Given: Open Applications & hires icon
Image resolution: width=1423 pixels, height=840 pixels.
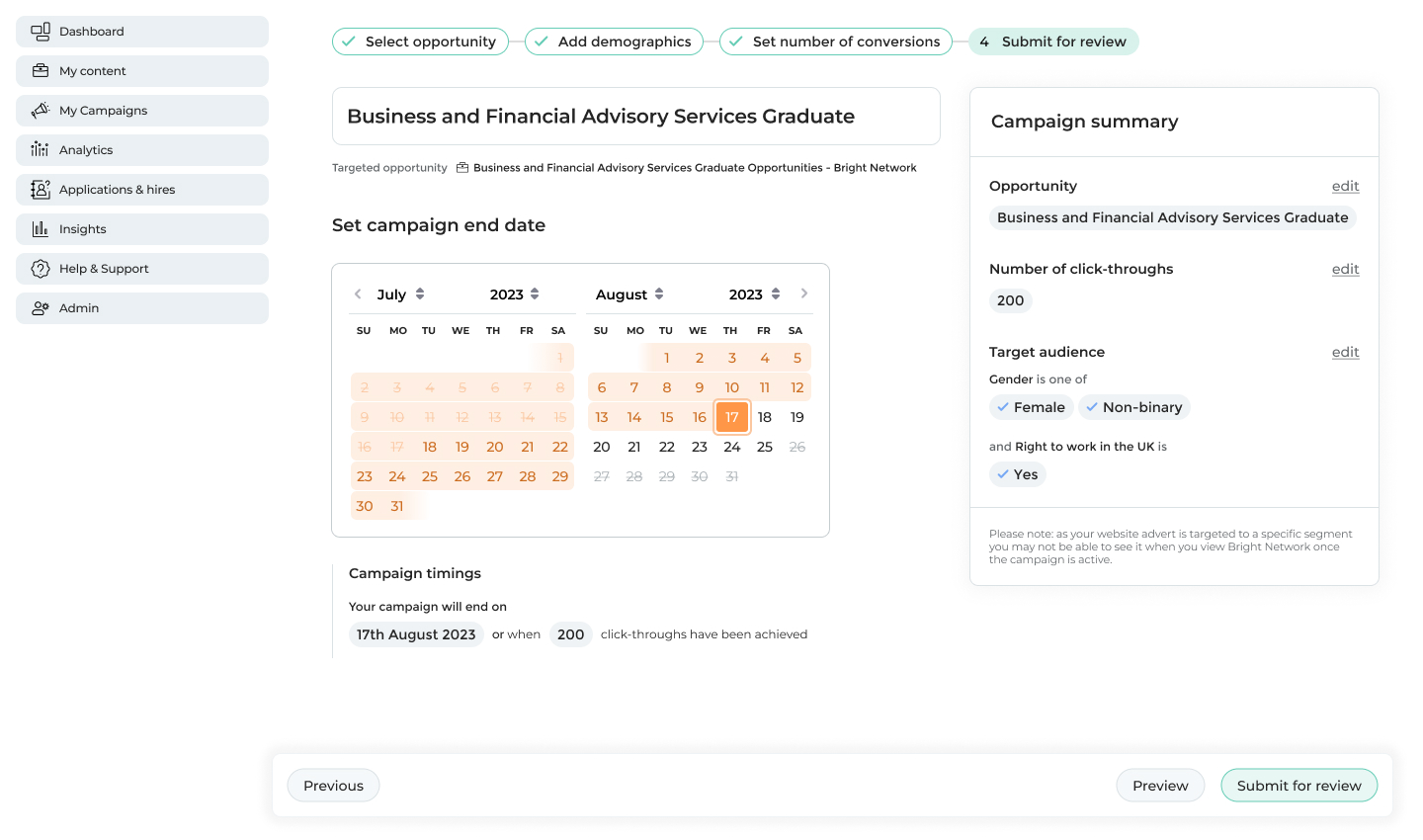Looking at the screenshot, I should (41, 190).
